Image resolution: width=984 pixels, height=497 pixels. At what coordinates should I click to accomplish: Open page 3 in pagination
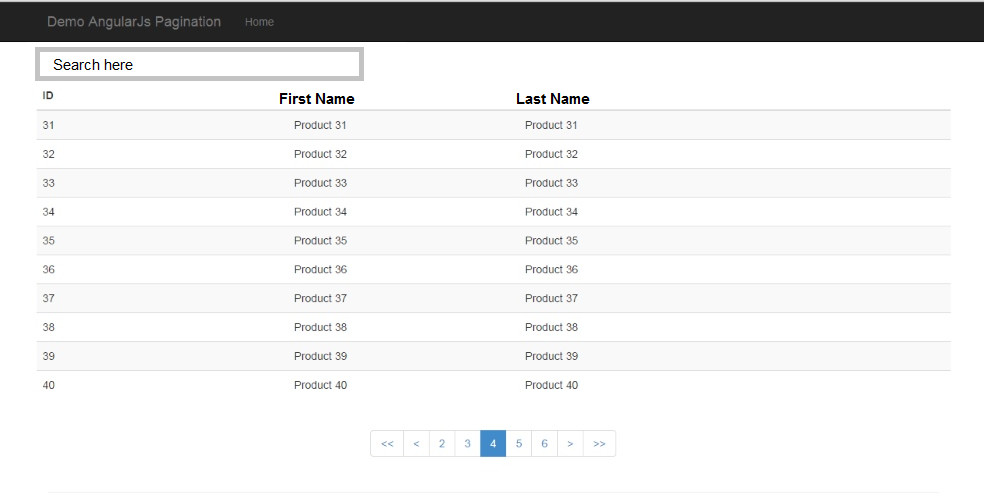[468, 444]
